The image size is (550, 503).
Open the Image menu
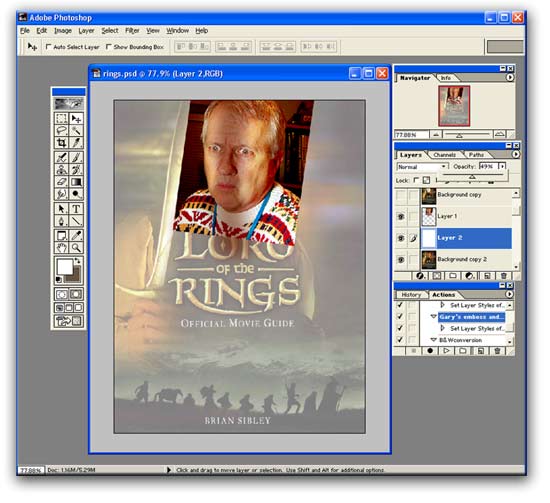click(x=63, y=31)
